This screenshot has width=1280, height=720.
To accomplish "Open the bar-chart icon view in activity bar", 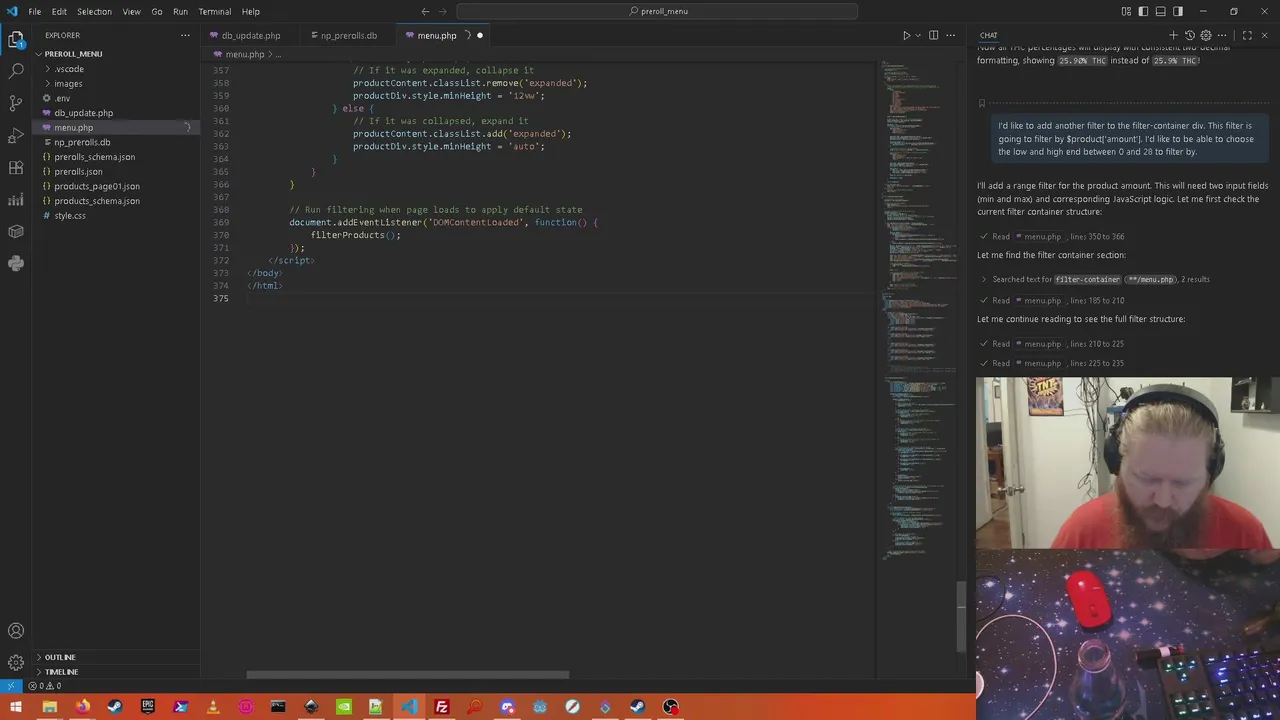I will pyautogui.click(x=16, y=199).
